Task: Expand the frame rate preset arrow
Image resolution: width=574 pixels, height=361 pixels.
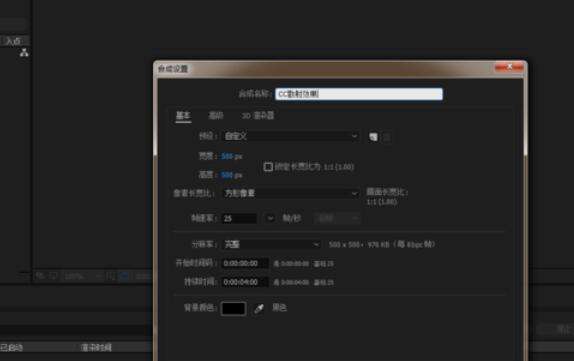Action: 270,219
